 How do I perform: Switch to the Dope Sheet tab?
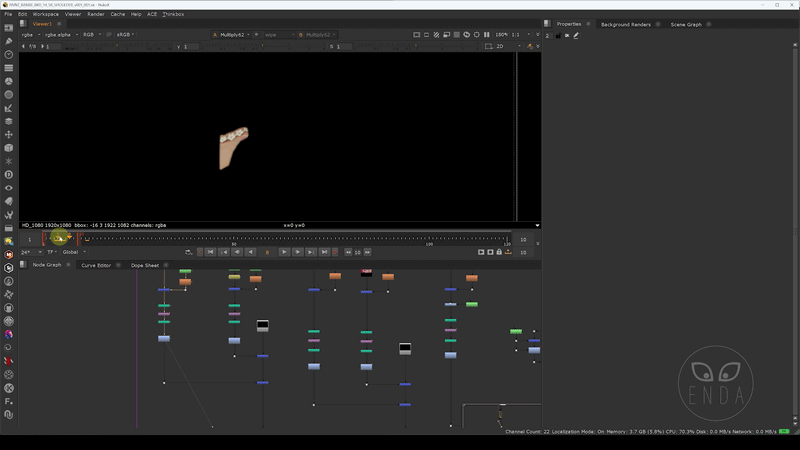(x=145, y=265)
